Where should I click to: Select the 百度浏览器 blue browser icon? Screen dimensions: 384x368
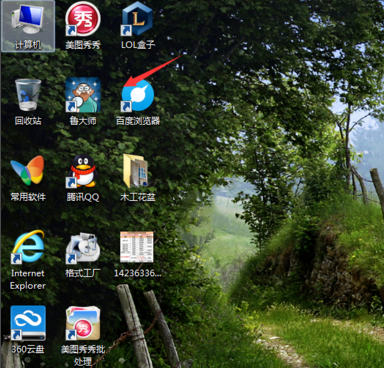138,95
